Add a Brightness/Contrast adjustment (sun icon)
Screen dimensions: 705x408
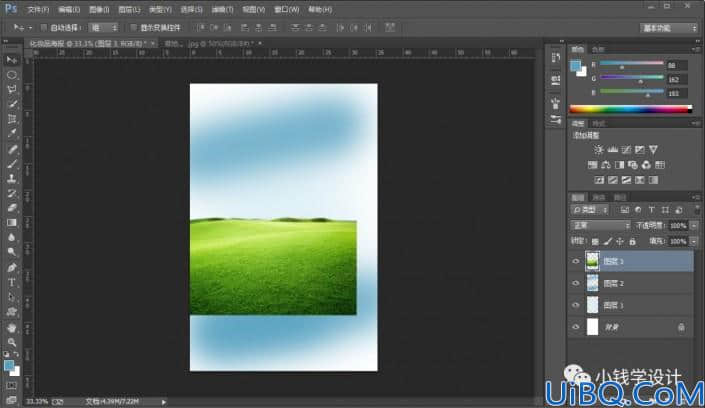598,149
